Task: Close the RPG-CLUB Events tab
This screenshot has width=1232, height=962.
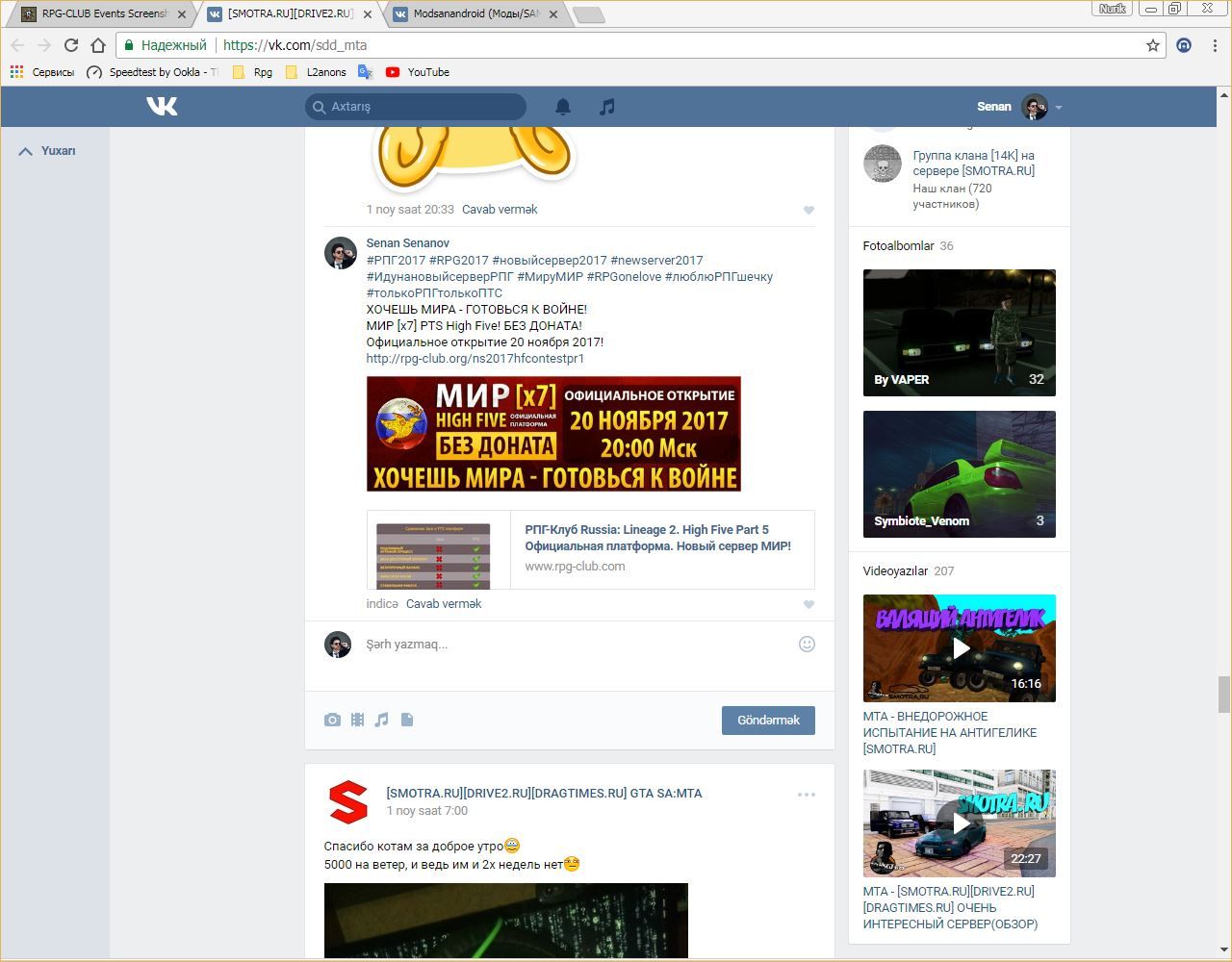Action: point(182,14)
